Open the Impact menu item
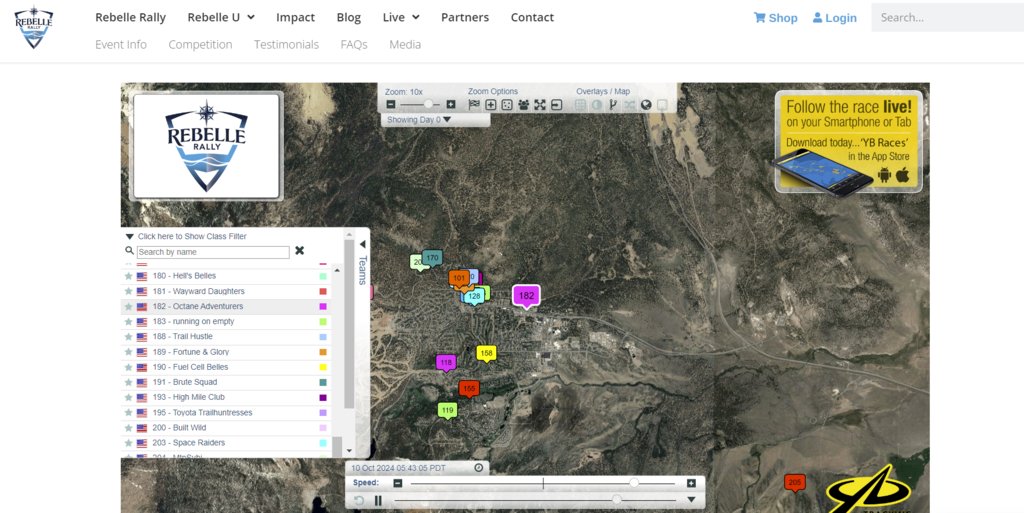 coord(295,18)
